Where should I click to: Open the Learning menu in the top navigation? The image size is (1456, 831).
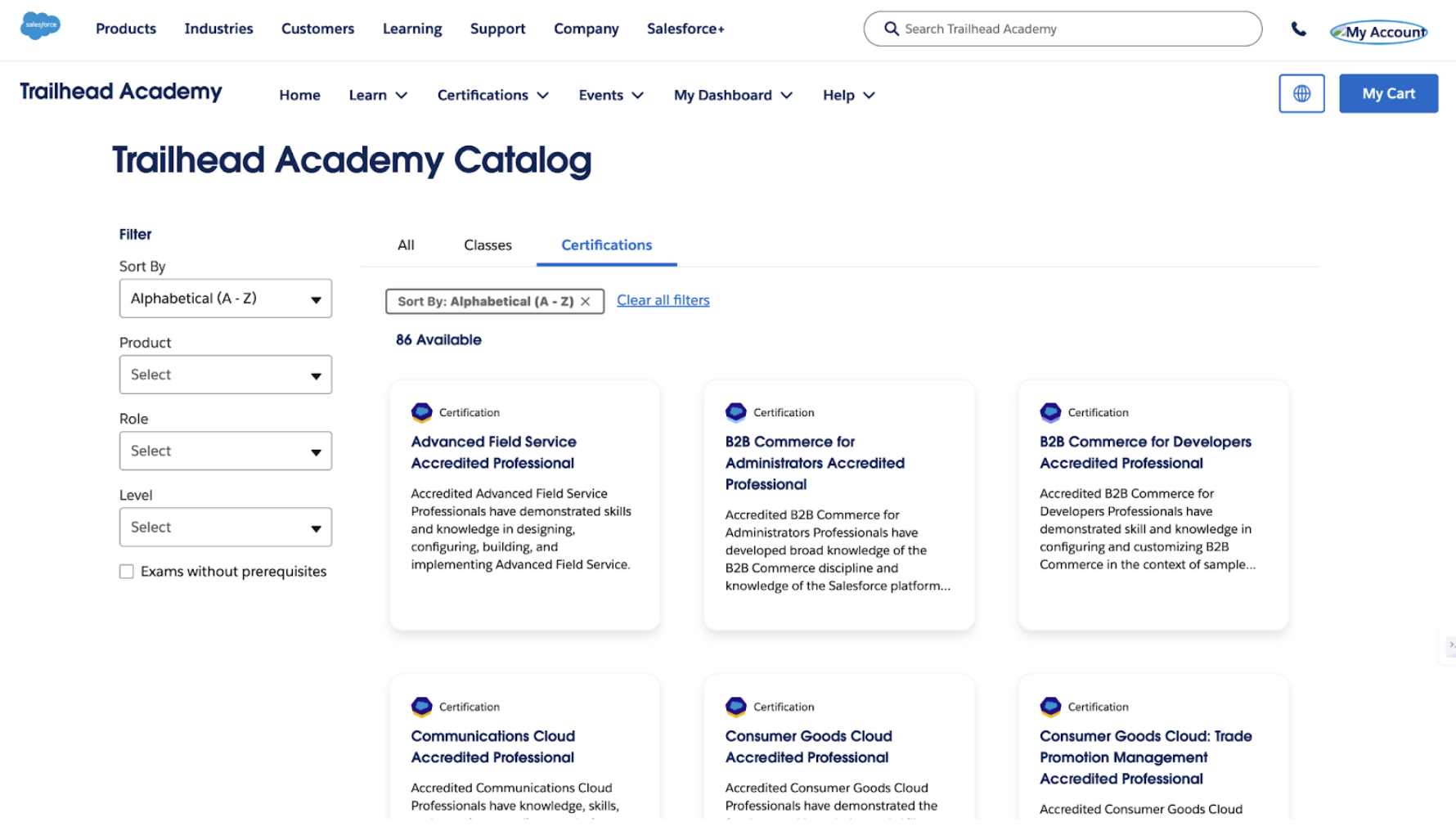tap(412, 29)
